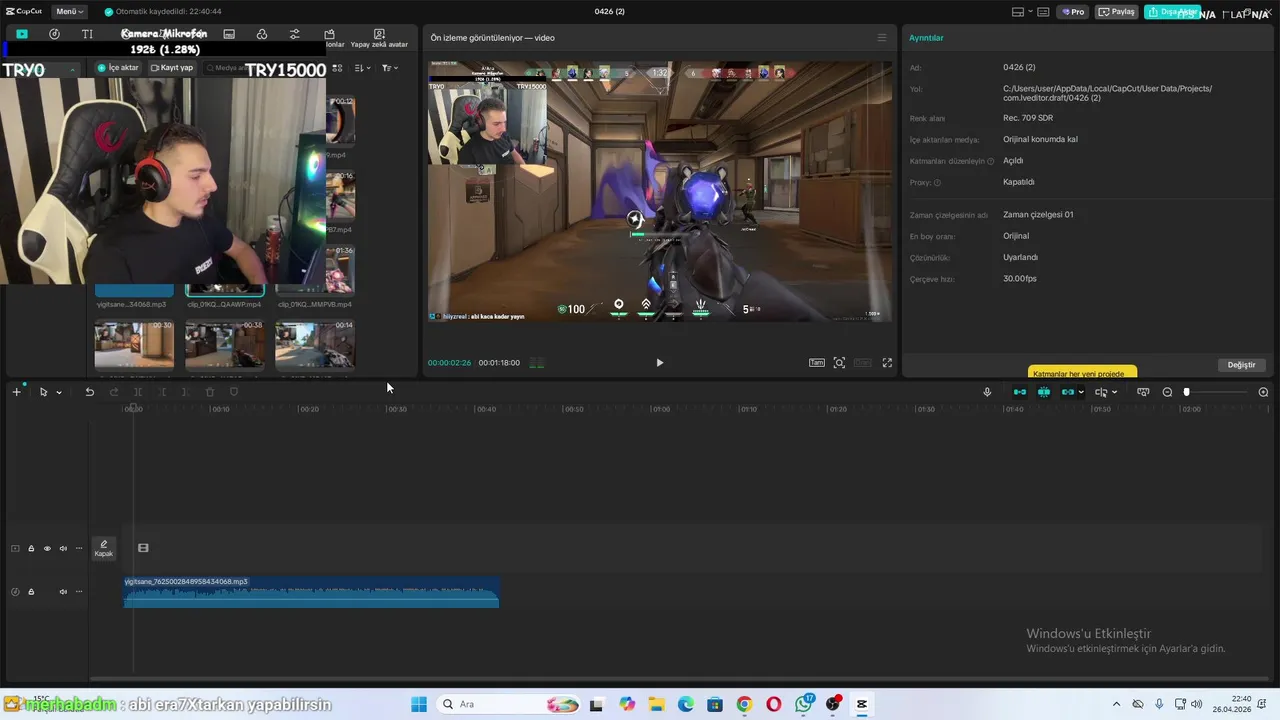Enter fullscreen preview

(x=887, y=363)
